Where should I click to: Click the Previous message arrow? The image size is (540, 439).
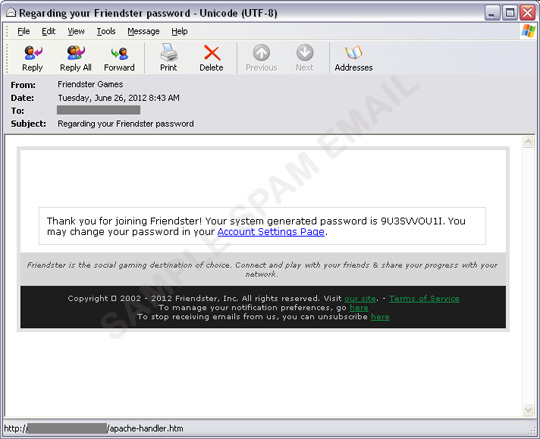click(x=261, y=58)
